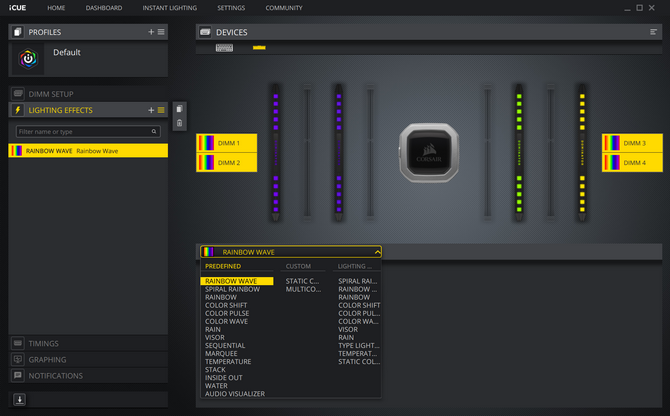Select the DIMM 1 label
Image resolution: width=670 pixels, height=416 pixels.
(x=226, y=143)
